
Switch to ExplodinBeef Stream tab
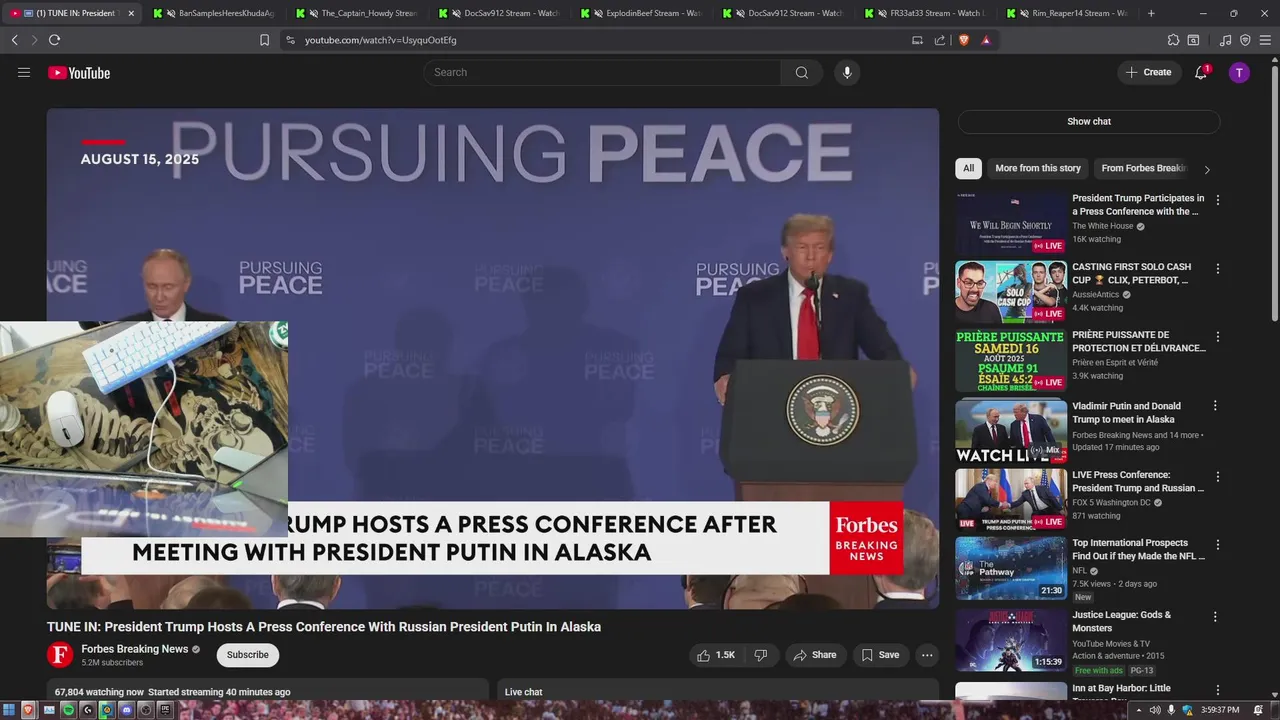pyautogui.click(x=643, y=13)
